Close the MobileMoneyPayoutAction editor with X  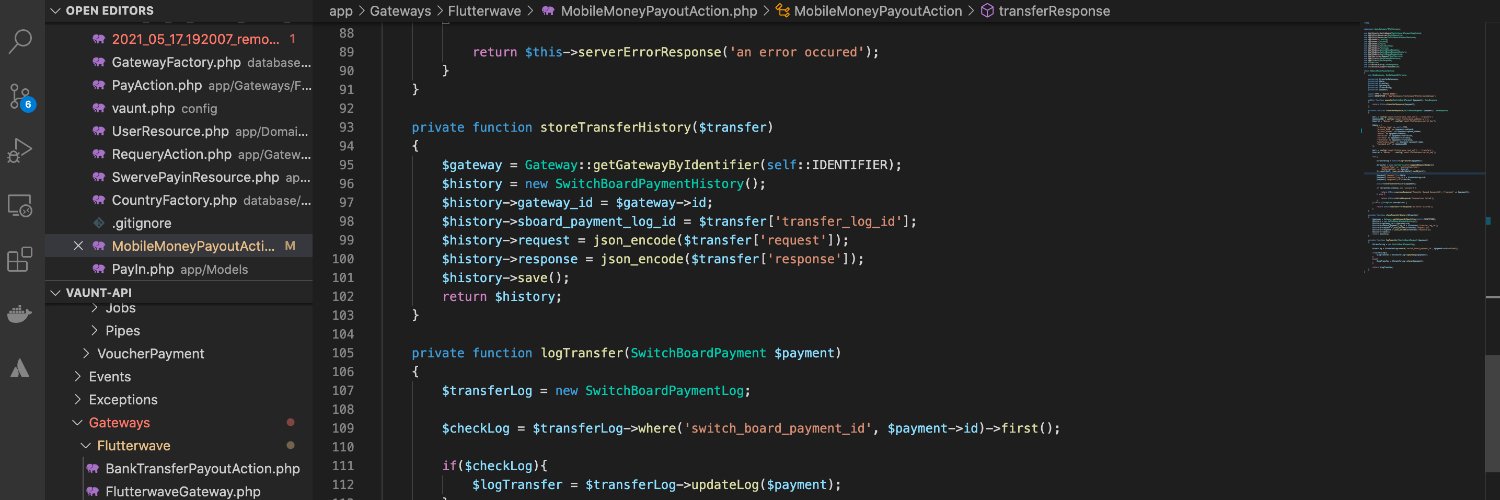point(78,246)
